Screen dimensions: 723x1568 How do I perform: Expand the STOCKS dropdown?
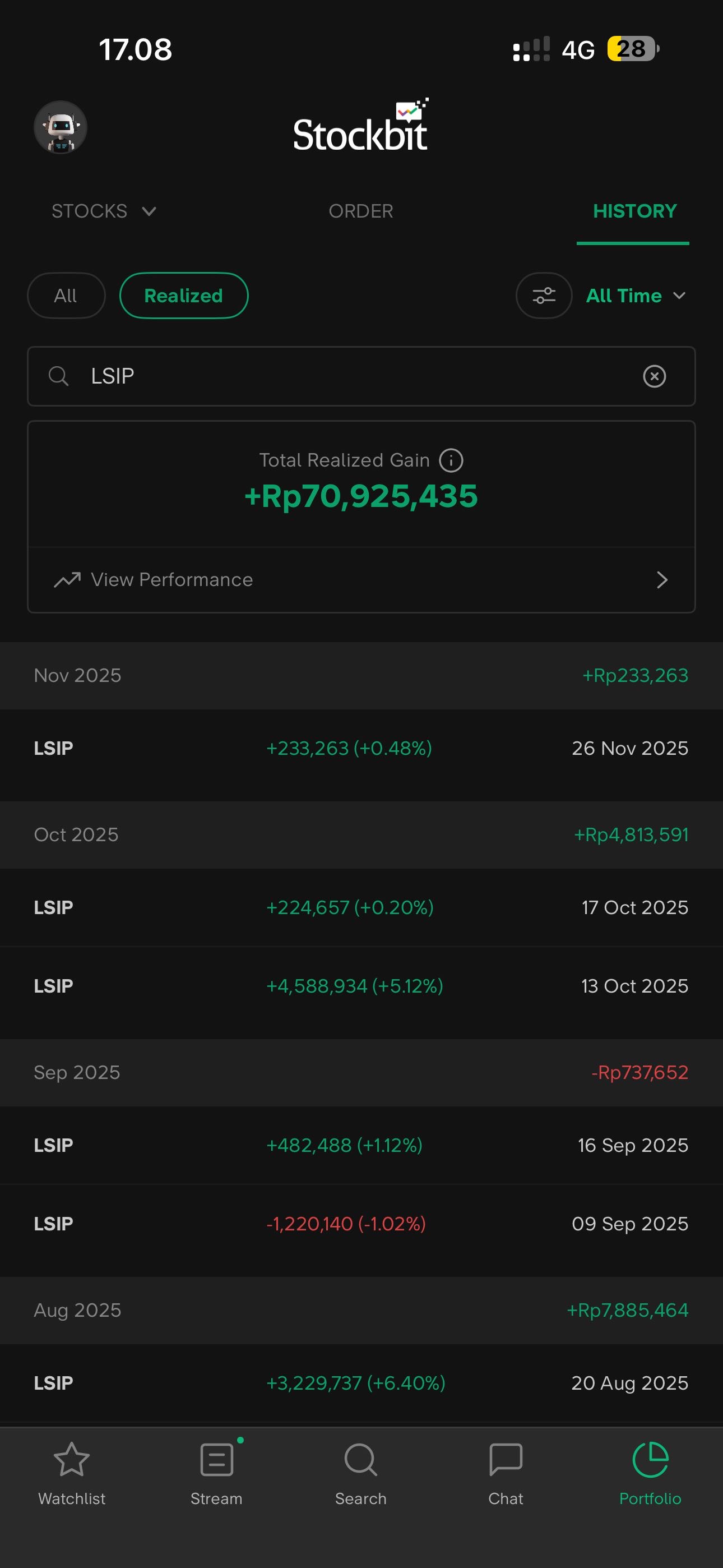104,211
